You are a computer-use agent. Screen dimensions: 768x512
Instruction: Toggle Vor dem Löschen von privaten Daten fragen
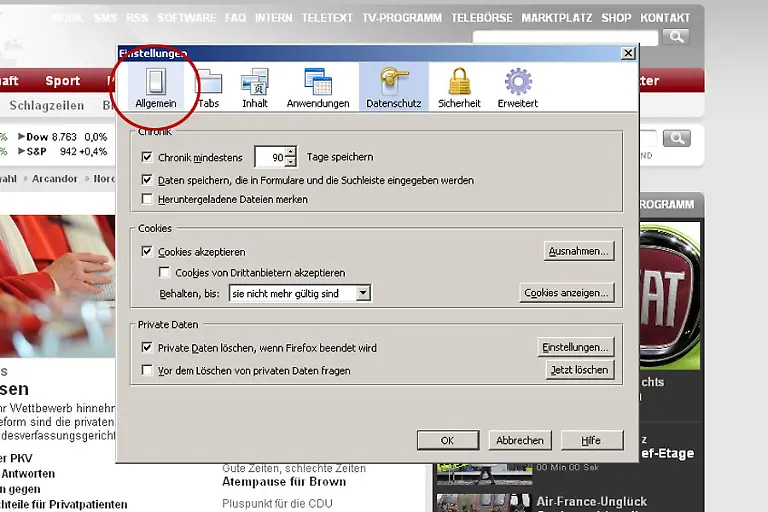[147, 370]
